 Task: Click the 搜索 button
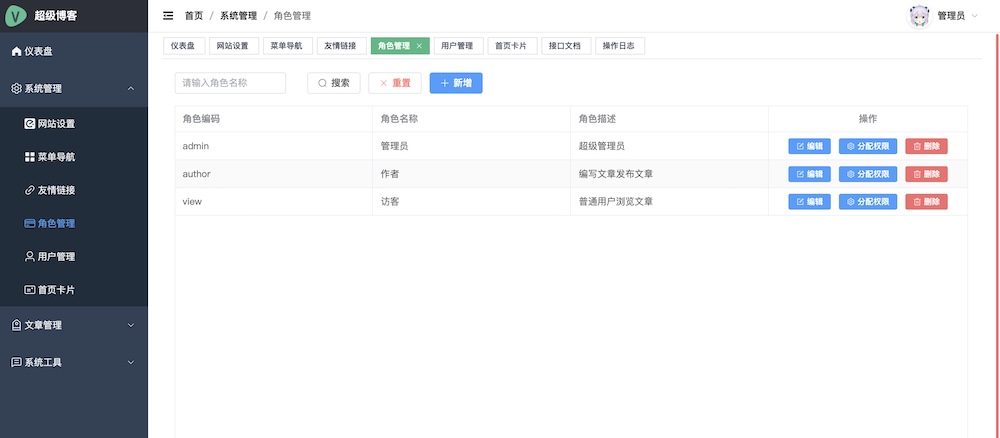point(334,83)
